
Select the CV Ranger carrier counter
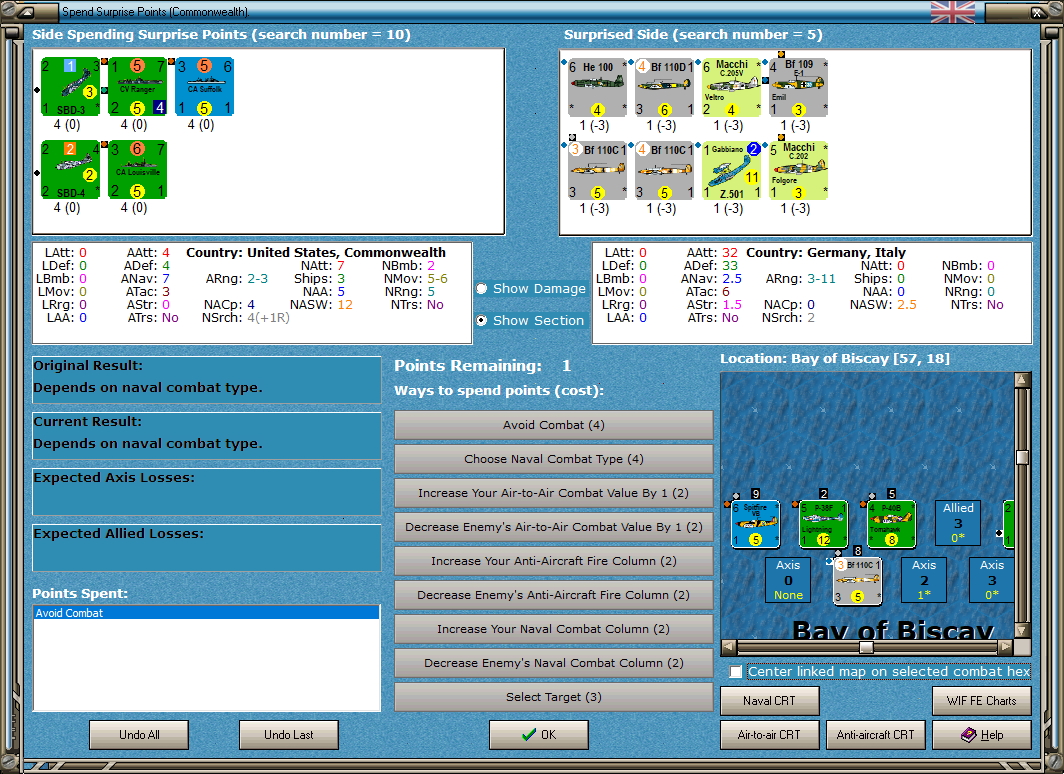click(137, 87)
